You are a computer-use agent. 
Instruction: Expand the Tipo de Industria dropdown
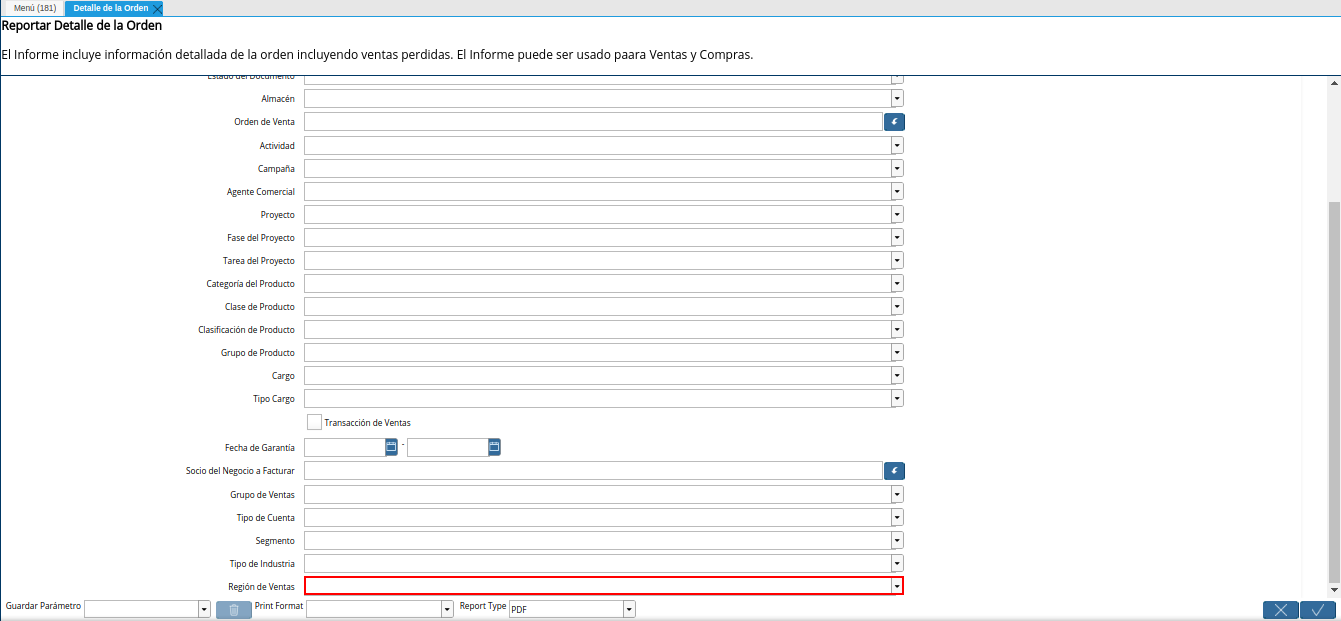(897, 564)
